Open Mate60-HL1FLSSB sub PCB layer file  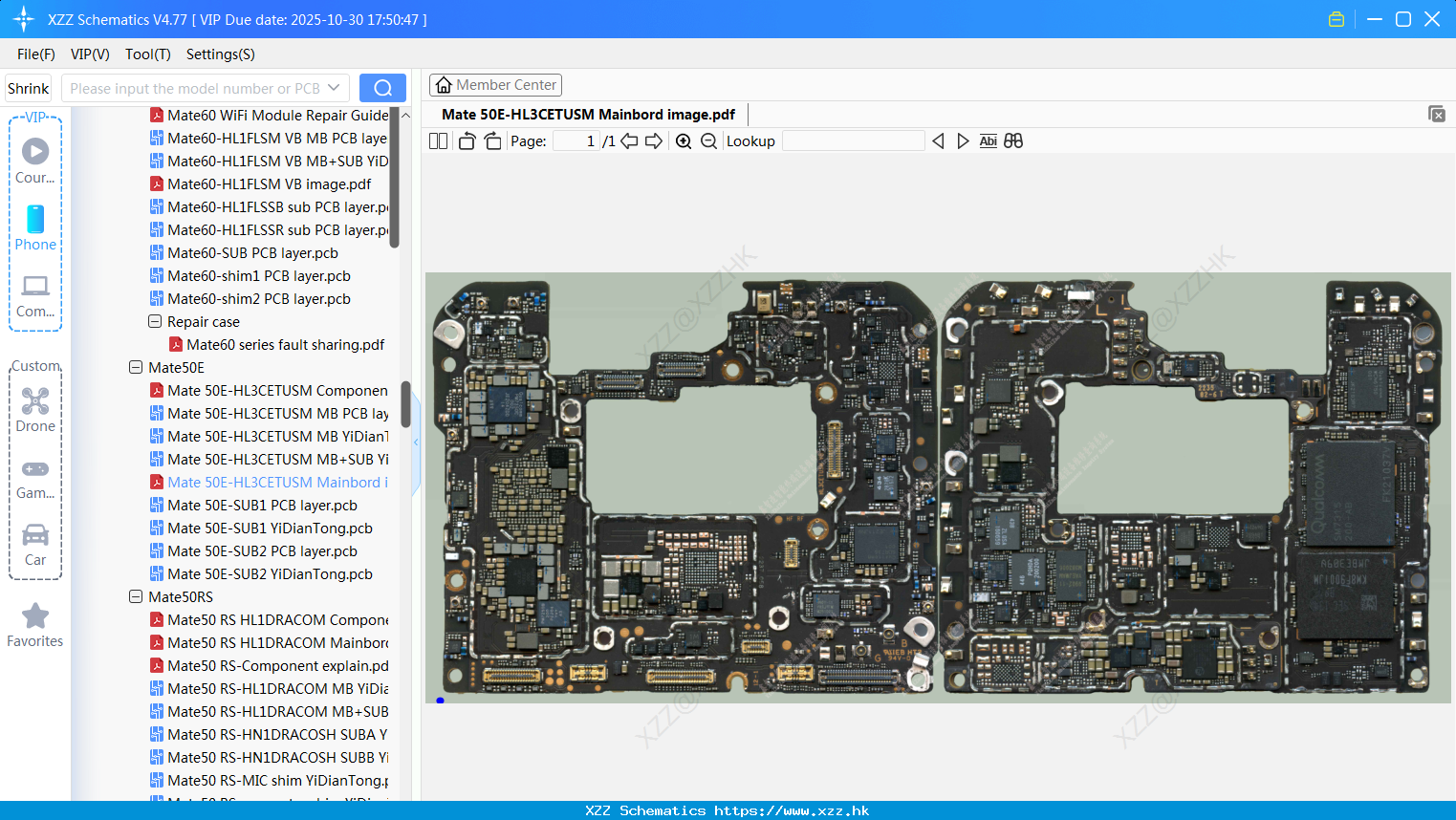coord(269,207)
